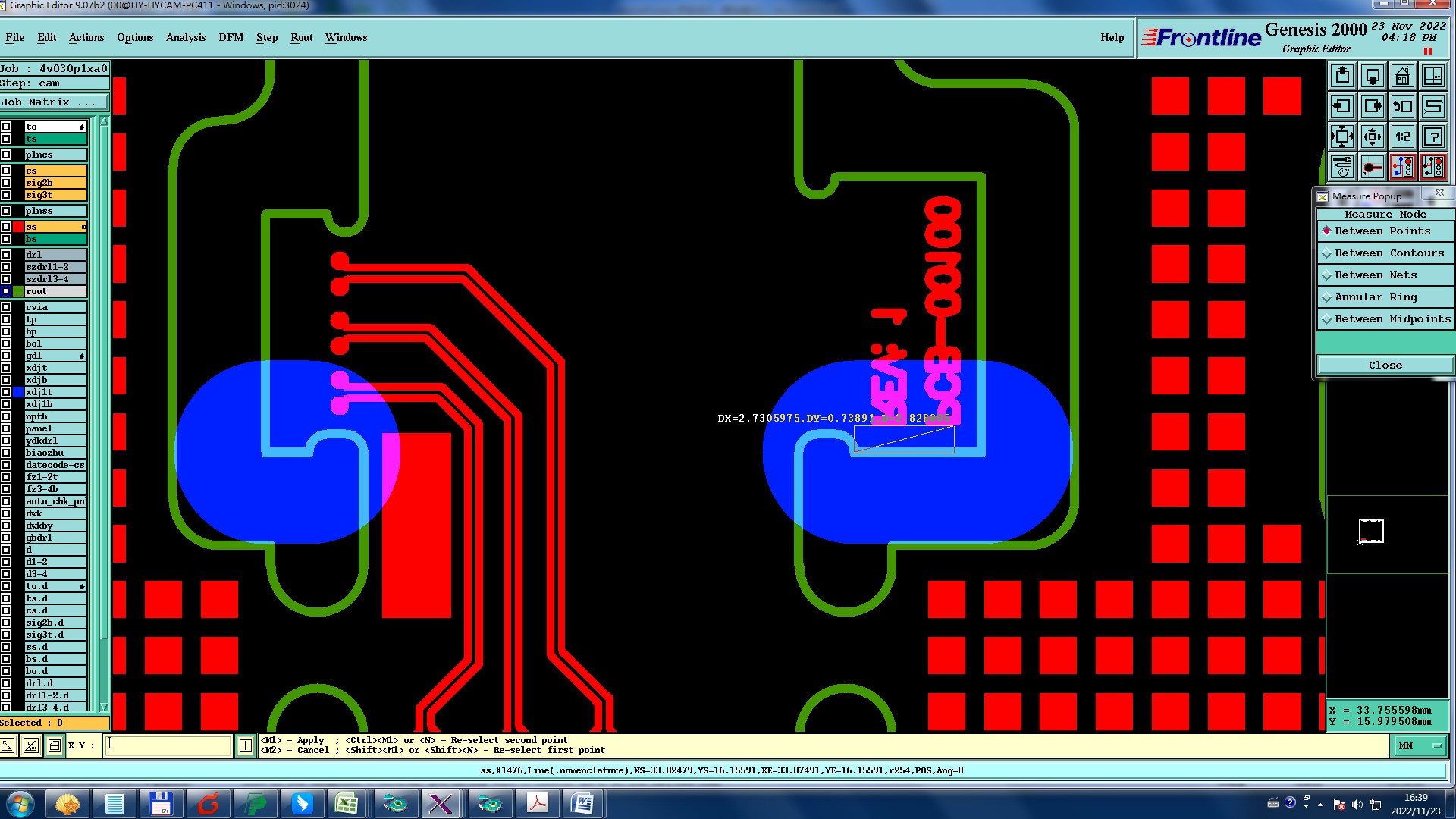Screen dimensions: 1456x819
Task: Select Annular Ring measure mode
Action: 1375,297
